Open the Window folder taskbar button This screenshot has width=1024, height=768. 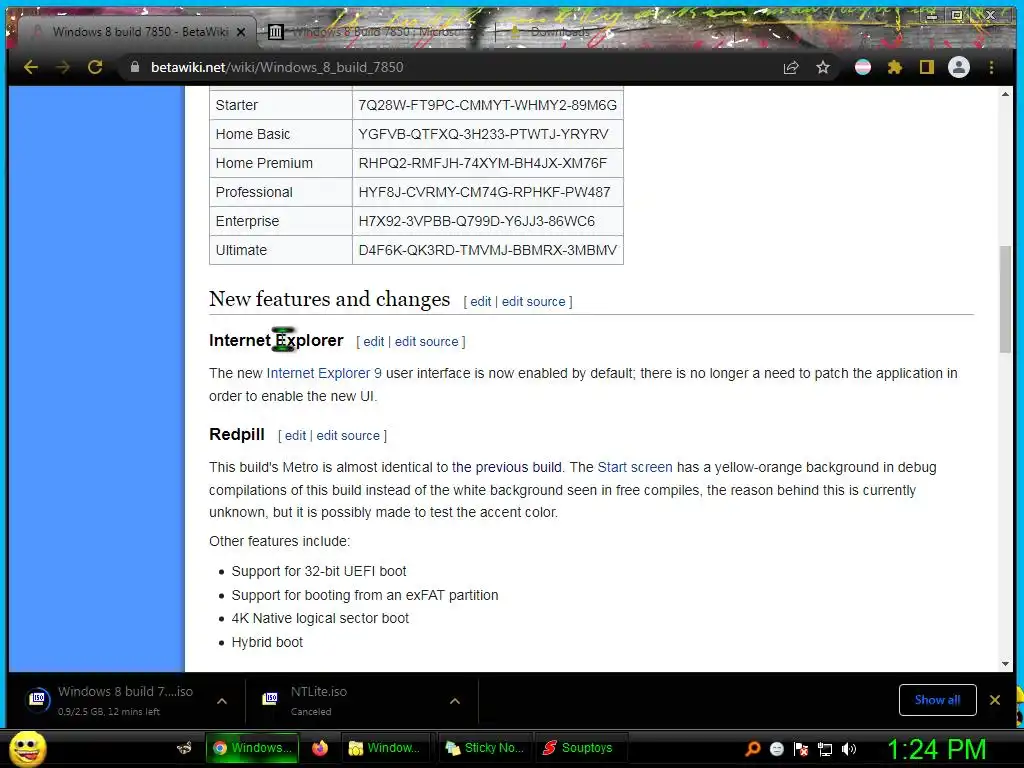pos(385,748)
